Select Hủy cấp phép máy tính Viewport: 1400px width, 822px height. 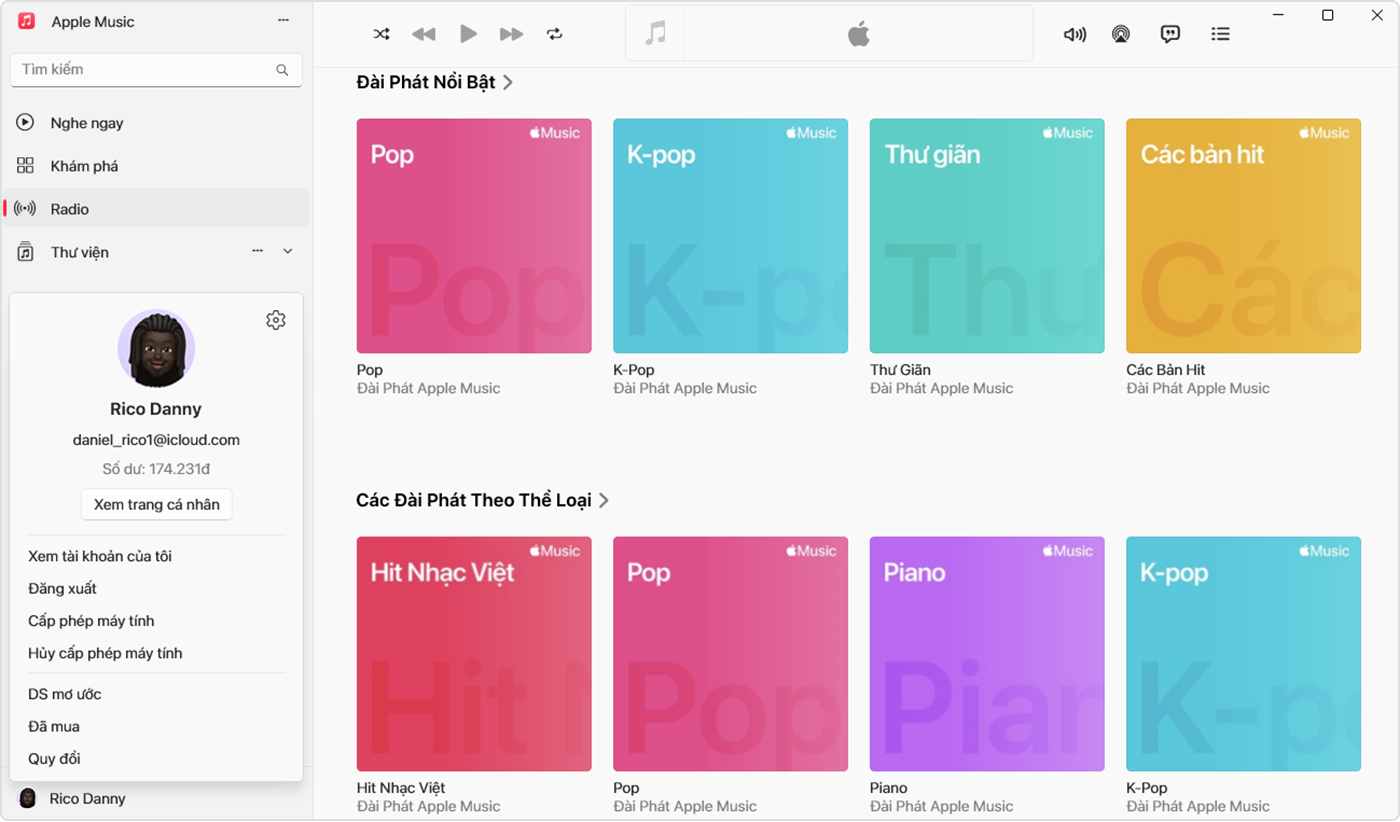[105, 653]
